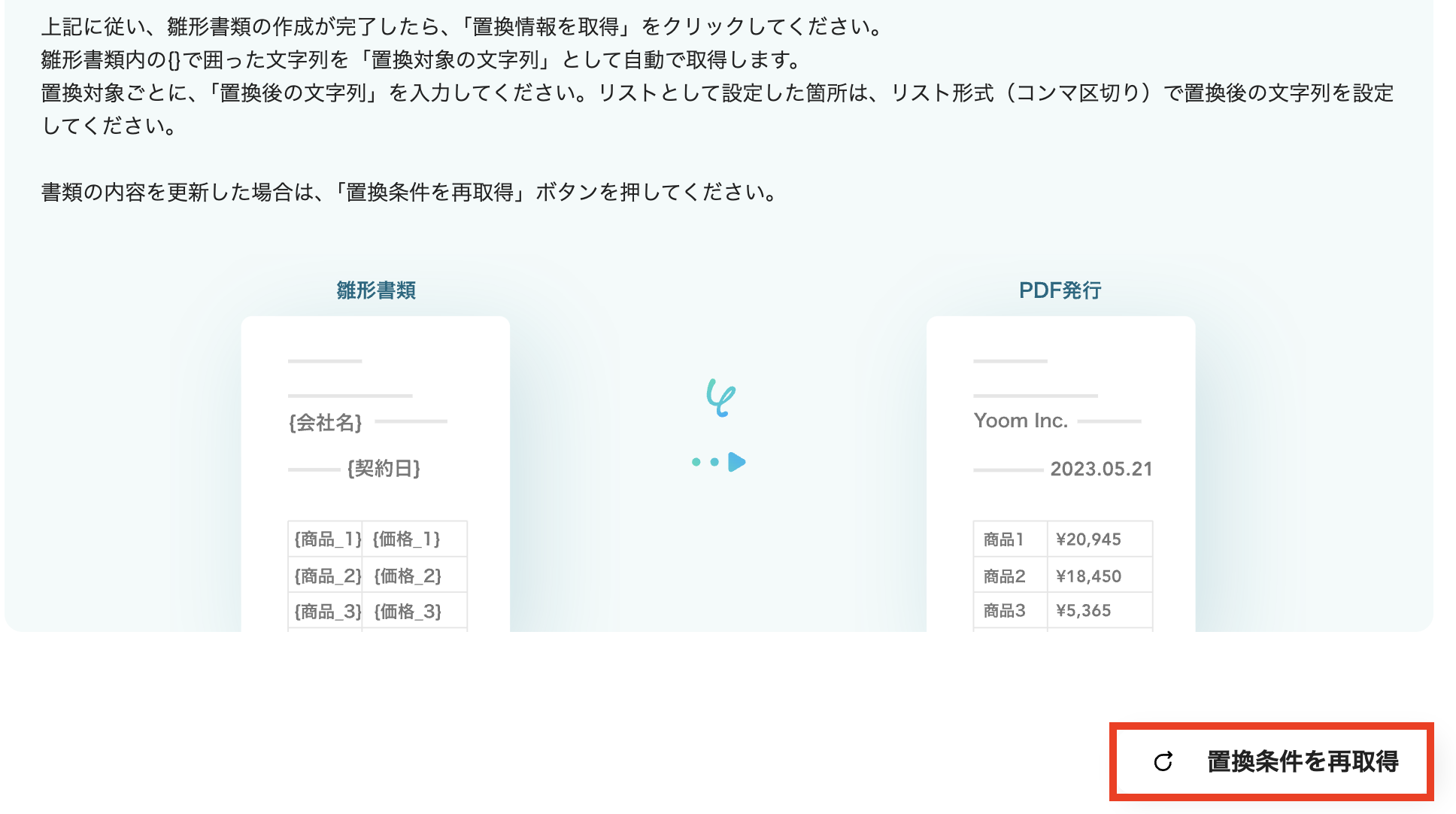Click the {商品_1} table cell
This screenshot has width=1456, height=814.
pyautogui.click(x=327, y=539)
